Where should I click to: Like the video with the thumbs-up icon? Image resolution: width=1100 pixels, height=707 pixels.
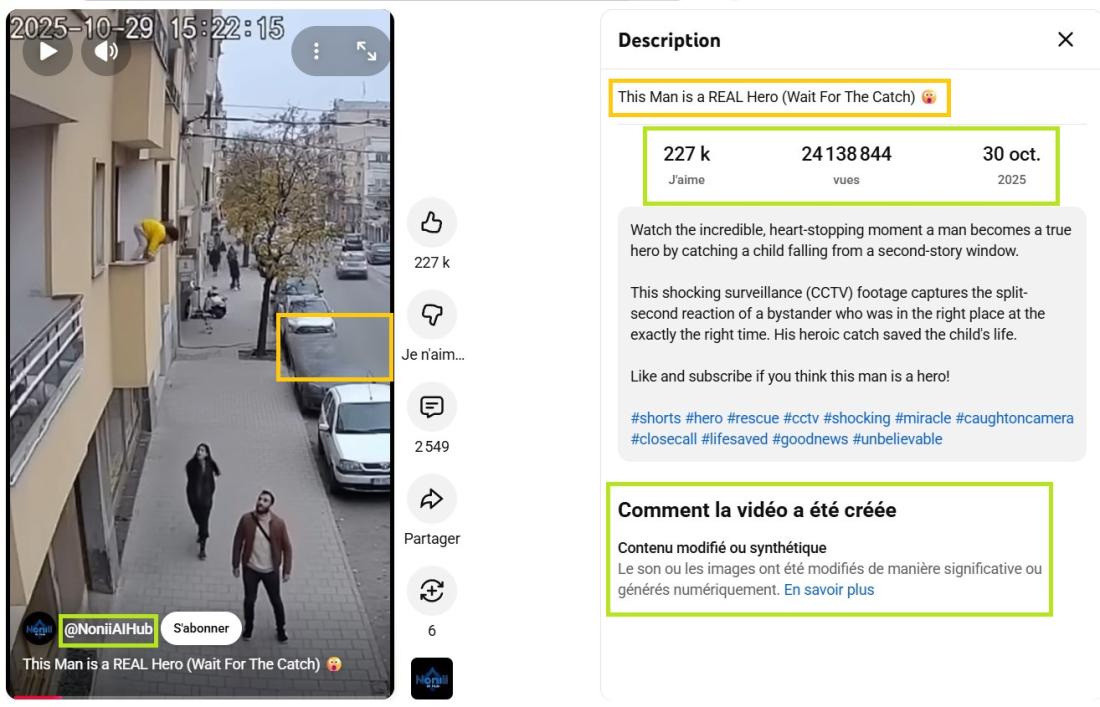(431, 223)
